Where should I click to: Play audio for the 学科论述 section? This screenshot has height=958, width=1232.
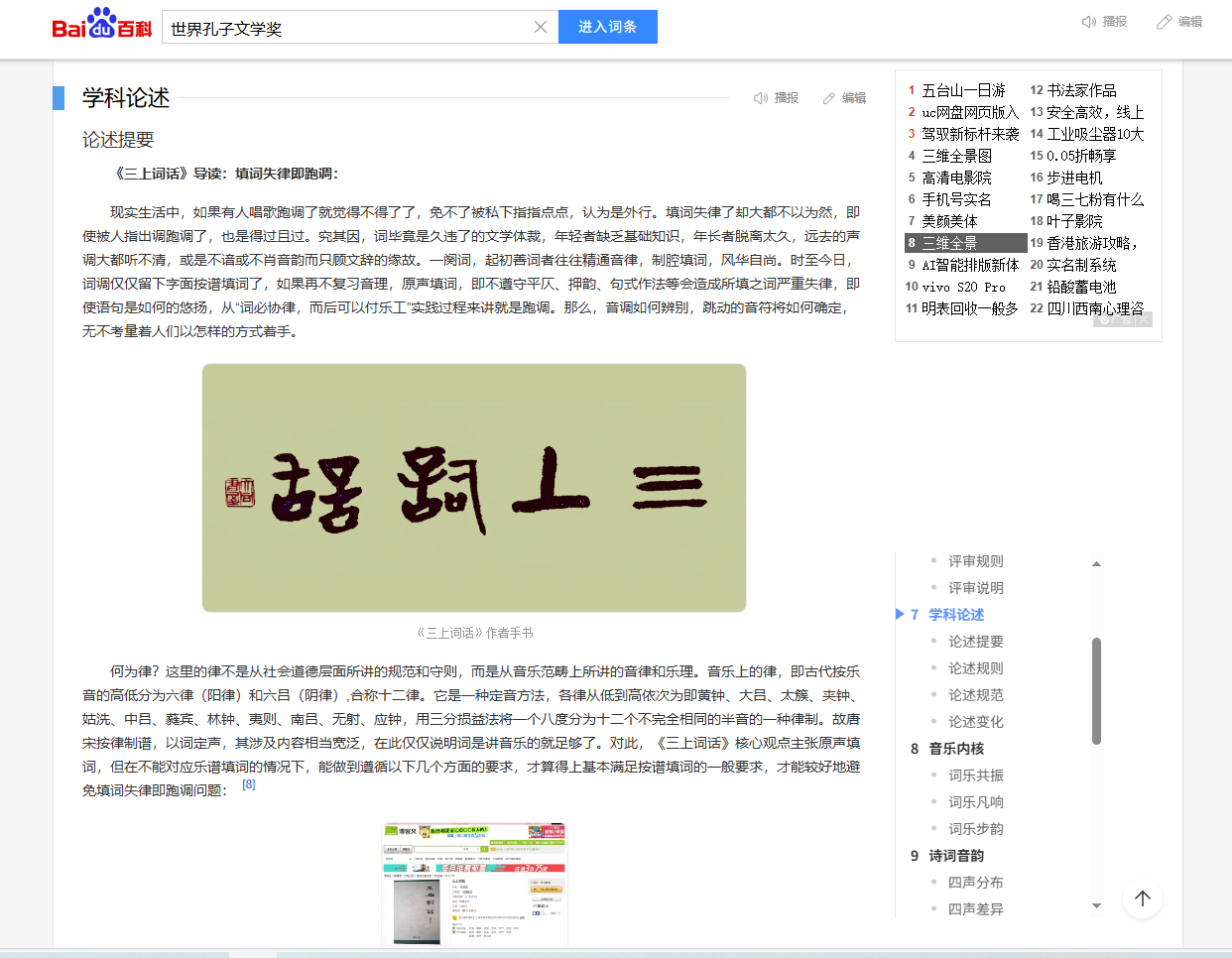click(761, 98)
